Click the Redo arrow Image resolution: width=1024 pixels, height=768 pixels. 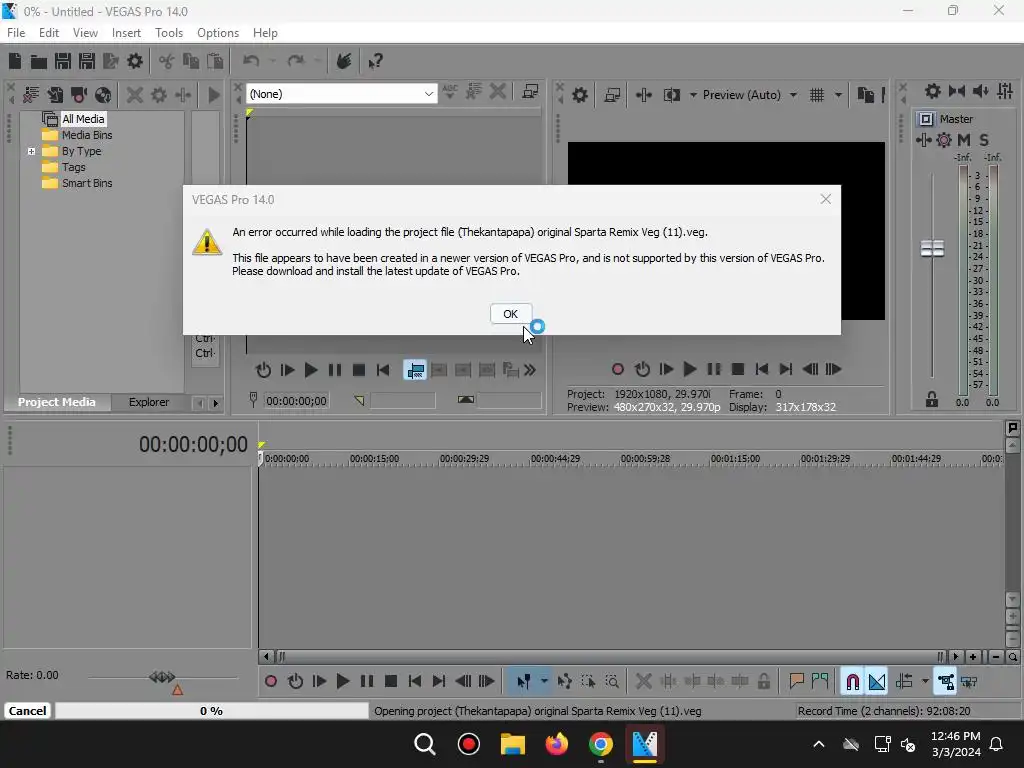[x=296, y=61]
